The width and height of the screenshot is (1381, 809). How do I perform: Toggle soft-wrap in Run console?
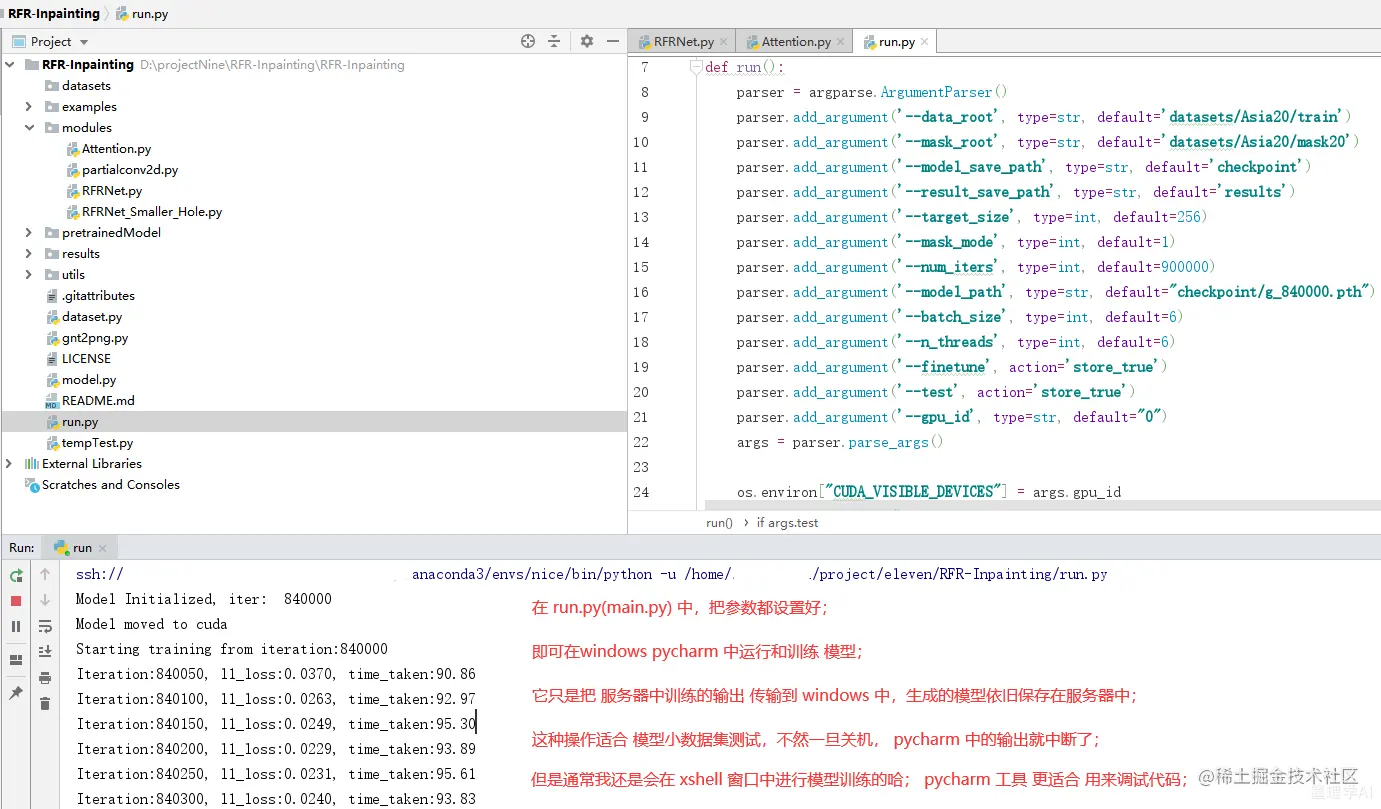pyautogui.click(x=45, y=626)
